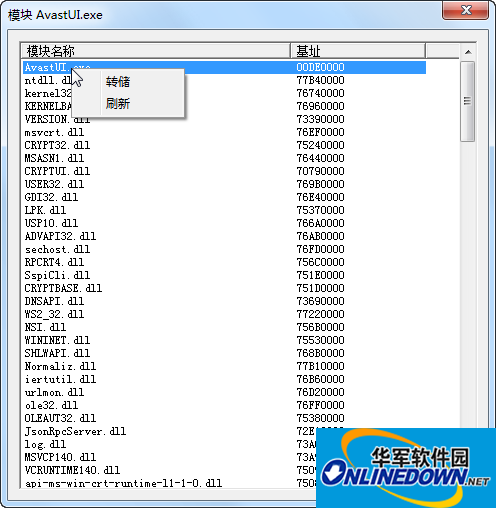Image resolution: width=496 pixels, height=508 pixels.
Task: Select the msvcrt.dll module
Action: (x=54, y=132)
